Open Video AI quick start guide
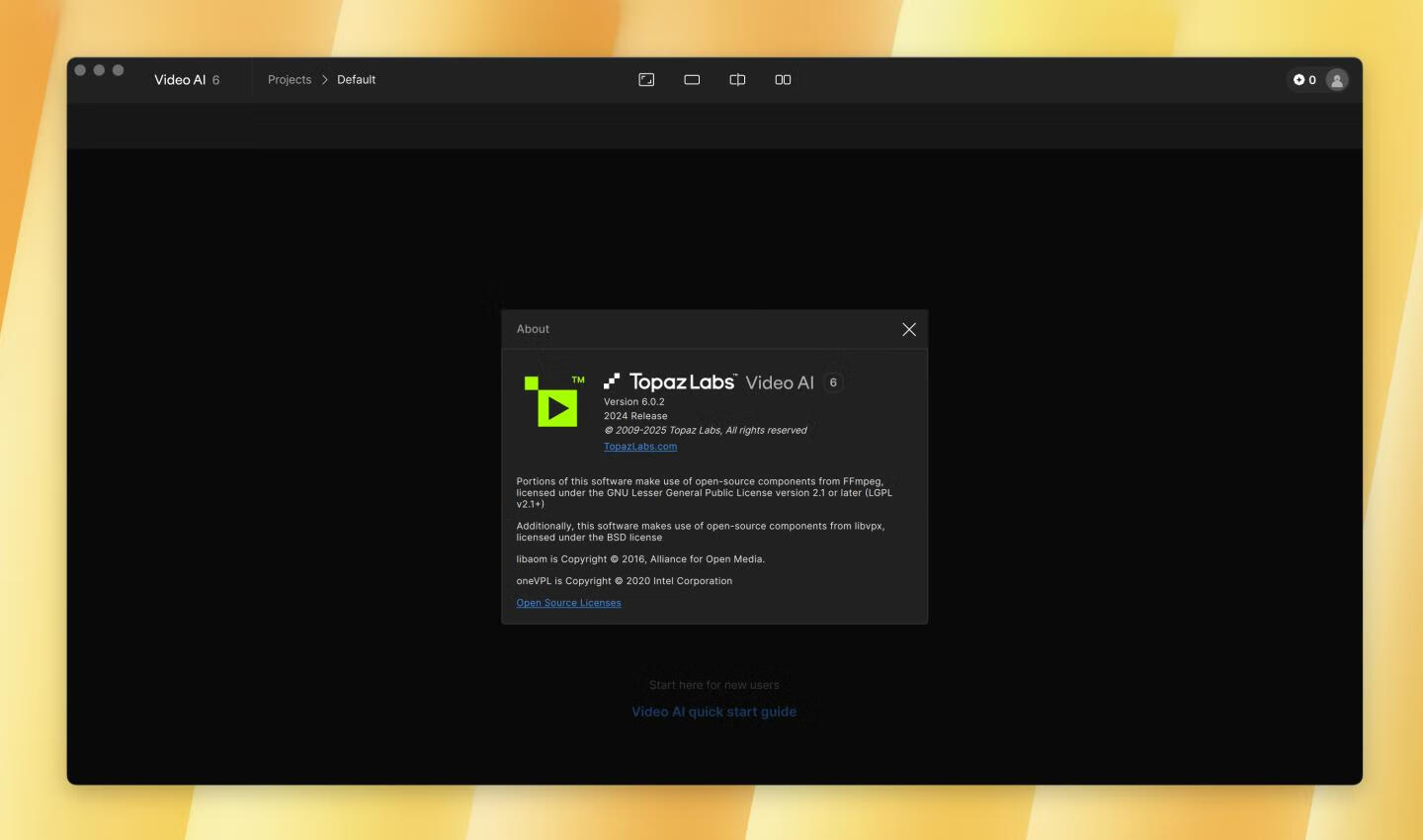This screenshot has height=840, width=1423. pyautogui.click(x=713, y=712)
